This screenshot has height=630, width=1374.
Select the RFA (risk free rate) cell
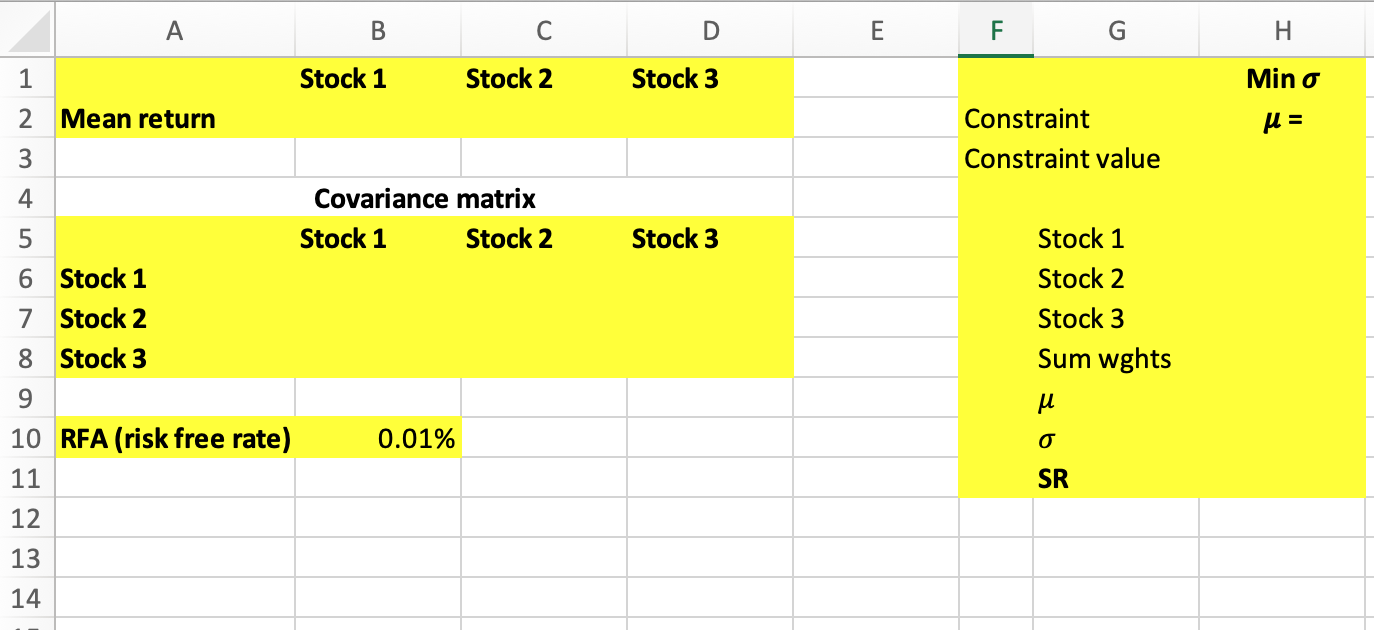tap(176, 438)
